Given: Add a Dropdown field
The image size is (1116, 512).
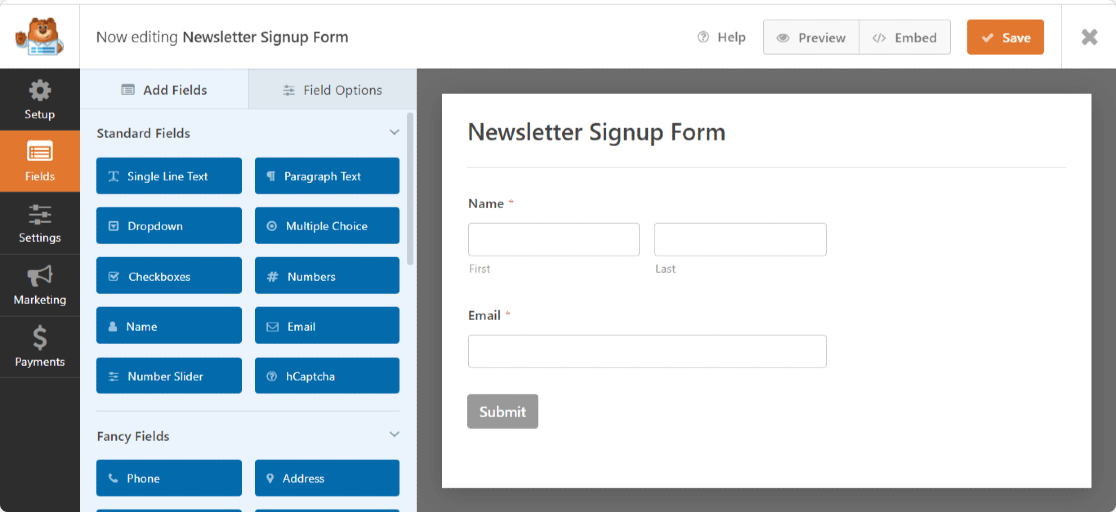Looking at the screenshot, I should click(169, 226).
